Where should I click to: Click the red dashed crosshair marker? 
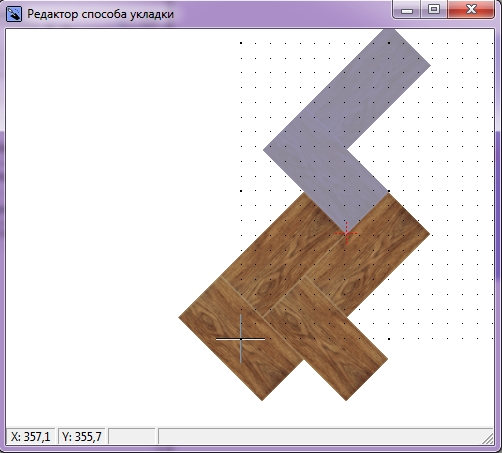(x=346, y=233)
